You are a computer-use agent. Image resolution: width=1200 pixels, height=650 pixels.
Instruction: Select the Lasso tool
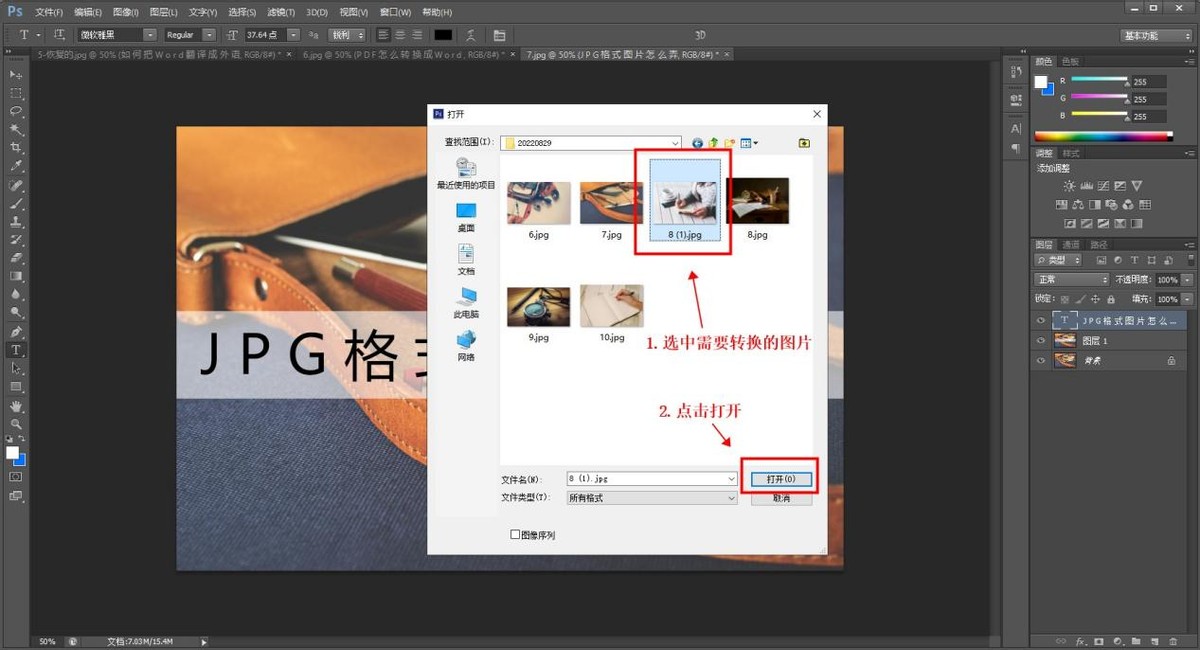pos(14,112)
